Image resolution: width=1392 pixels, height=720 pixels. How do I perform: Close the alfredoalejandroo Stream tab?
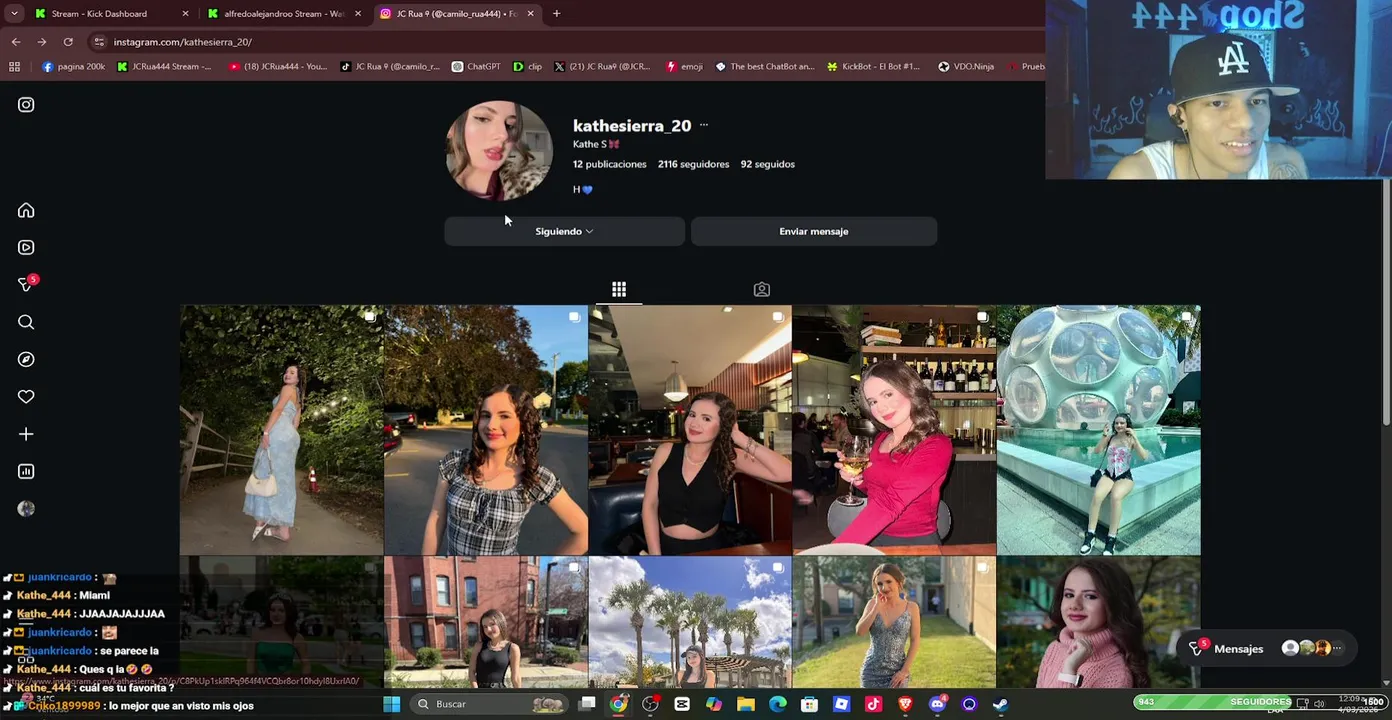tap(358, 14)
